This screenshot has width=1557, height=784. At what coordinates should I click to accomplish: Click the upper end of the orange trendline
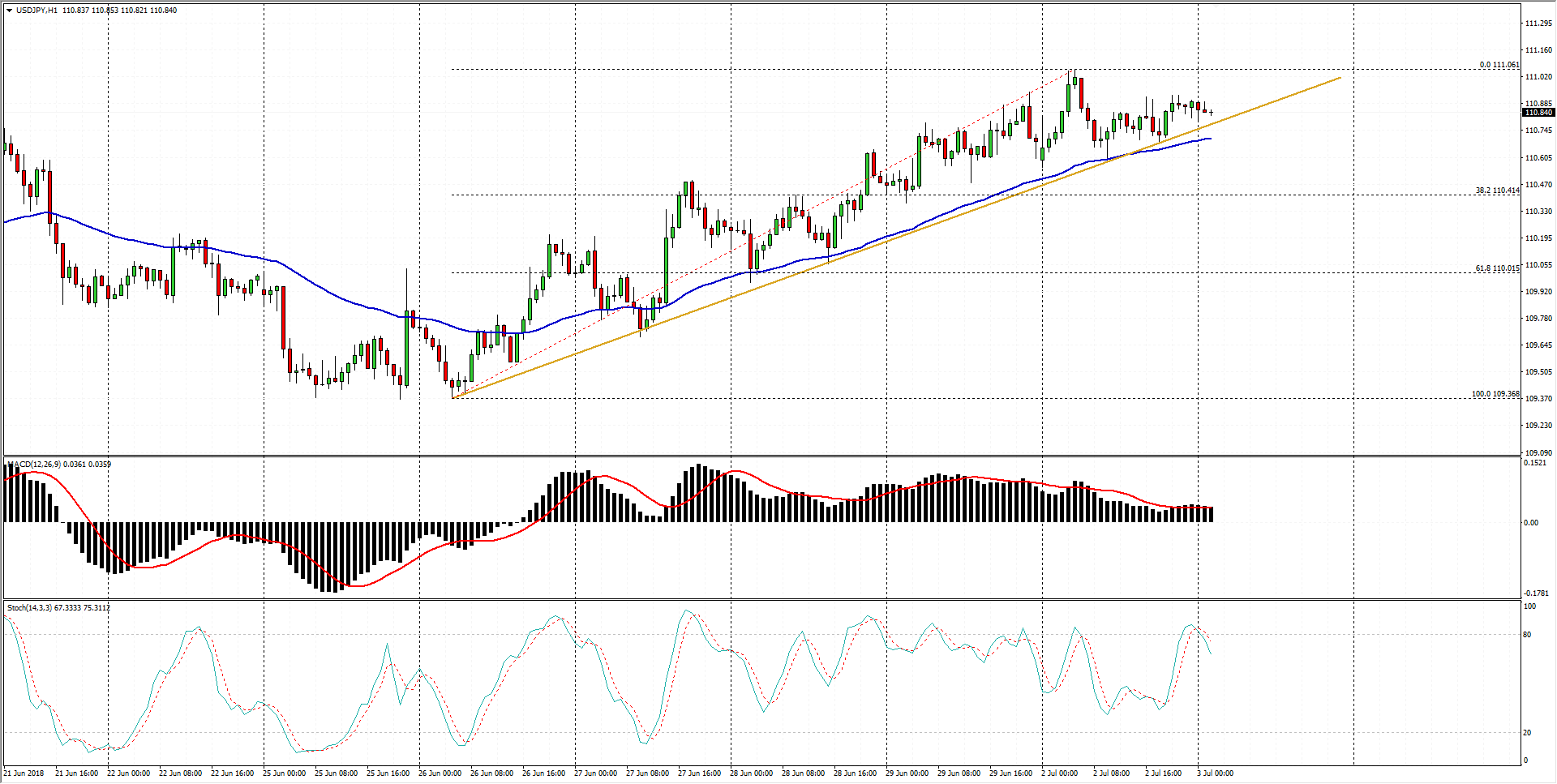click(1340, 79)
